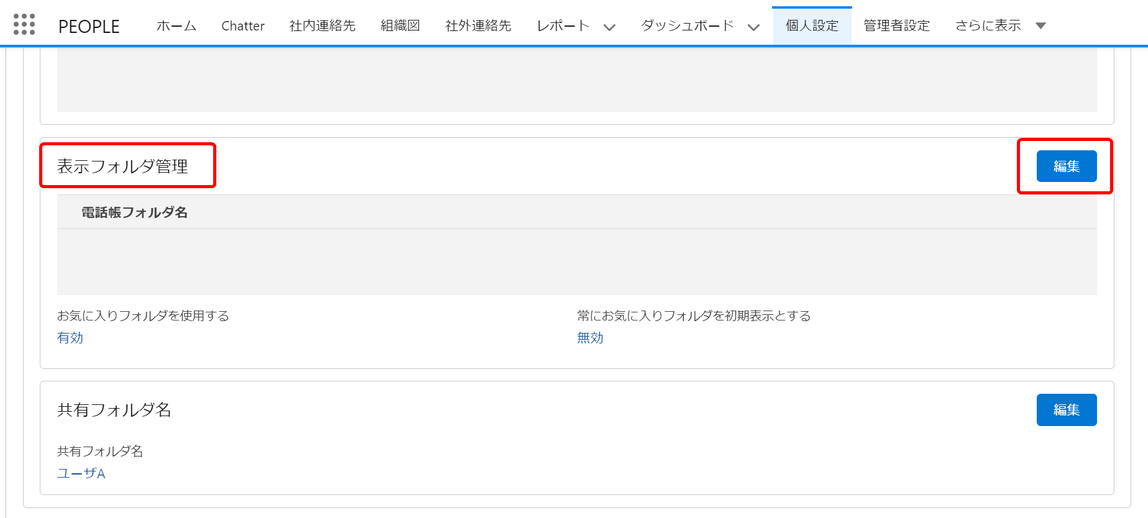The height and width of the screenshot is (518, 1148).
Task: Open the ダッシュボード tab
Action: coord(687,26)
